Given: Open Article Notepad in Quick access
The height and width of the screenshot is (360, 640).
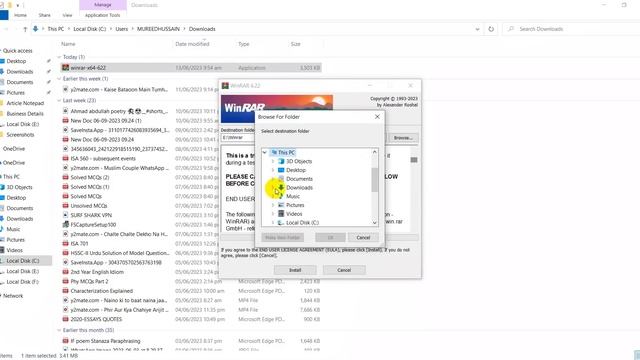Looking at the screenshot, I should click(x=25, y=103).
